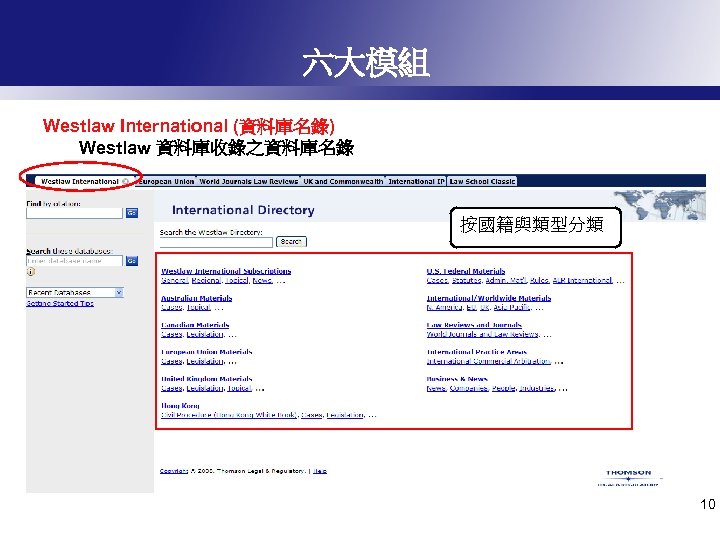Open the Getting Started Tips link
The image size is (720, 540).
pyautogui.click(x=60, y=303)
